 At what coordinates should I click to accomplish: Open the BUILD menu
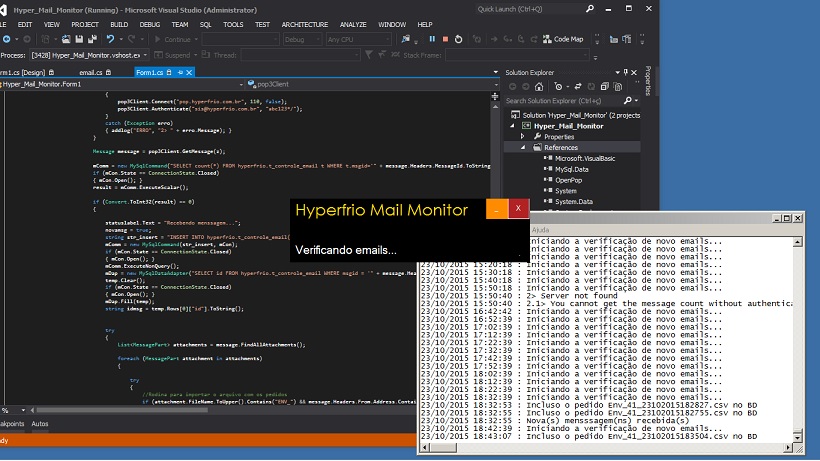119,25
